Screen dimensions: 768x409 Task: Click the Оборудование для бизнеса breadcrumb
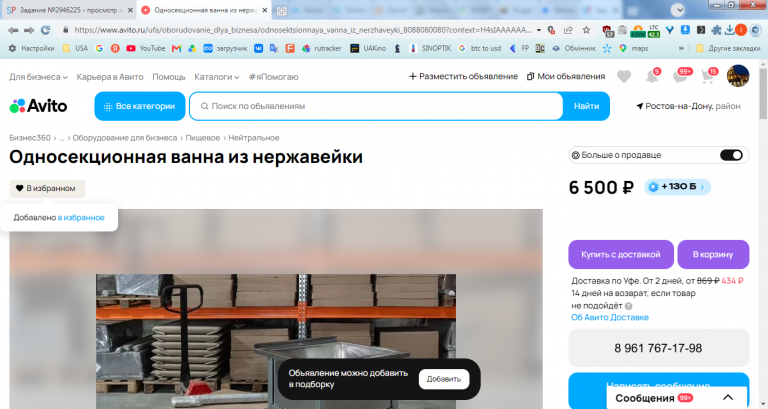tap(125, 138)
